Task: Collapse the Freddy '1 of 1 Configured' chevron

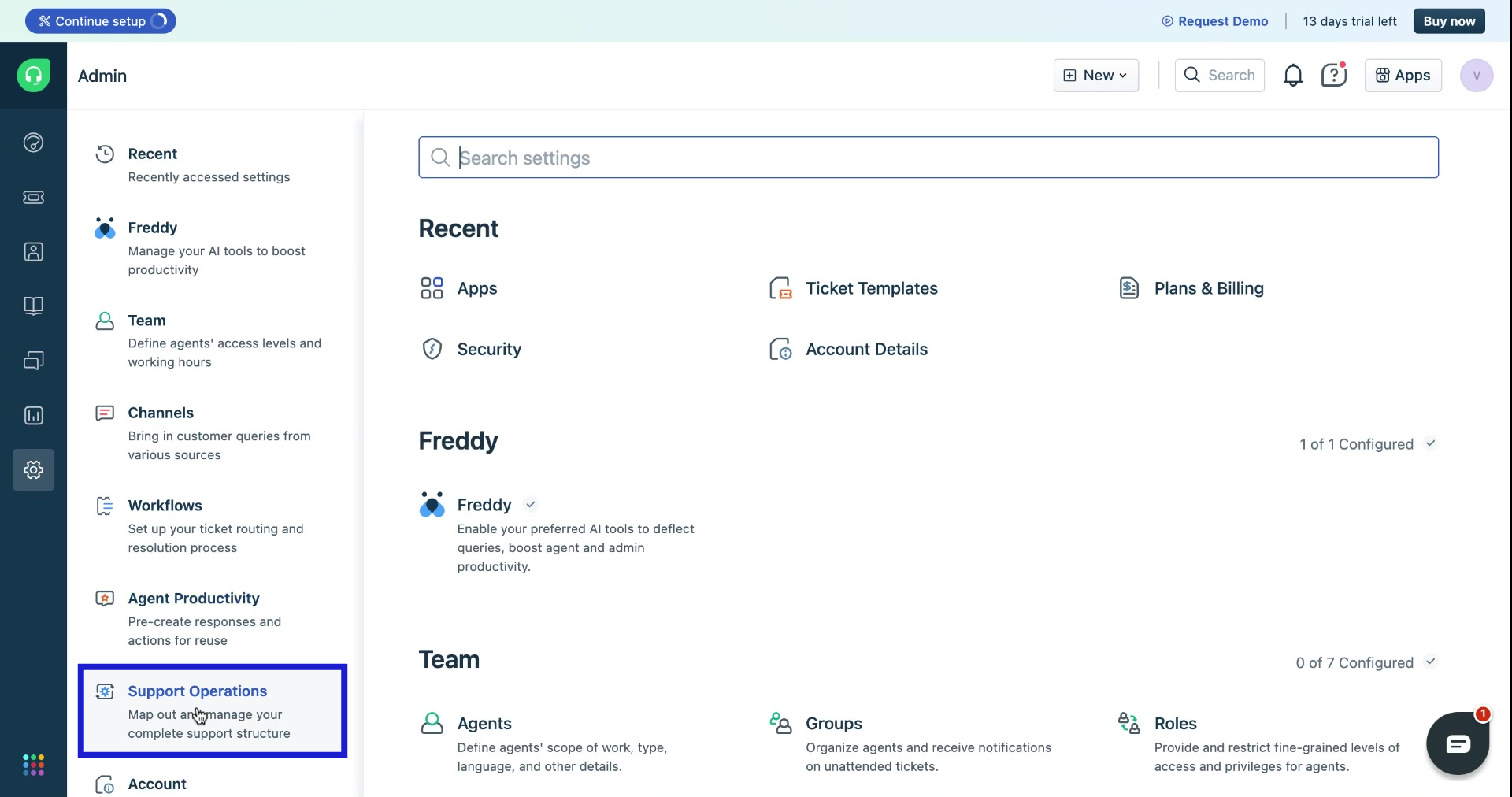Action: coord(1431,443)
